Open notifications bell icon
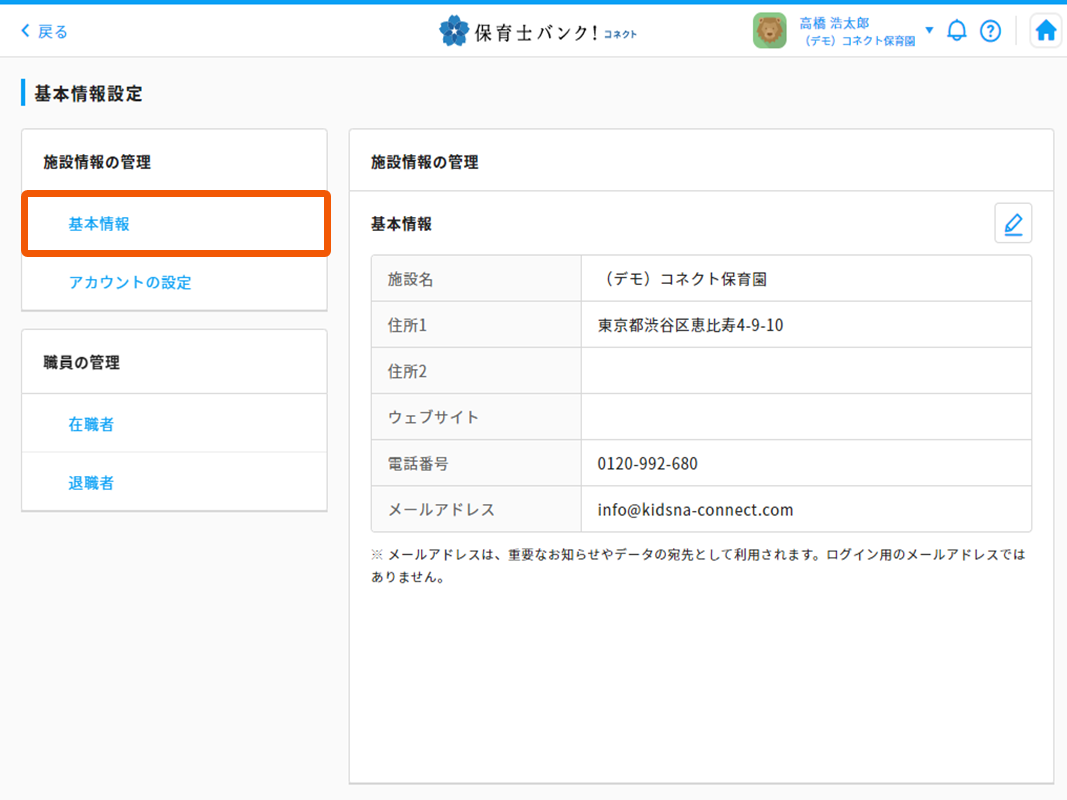The image size is (1067, 800). (x=957, y=30)
